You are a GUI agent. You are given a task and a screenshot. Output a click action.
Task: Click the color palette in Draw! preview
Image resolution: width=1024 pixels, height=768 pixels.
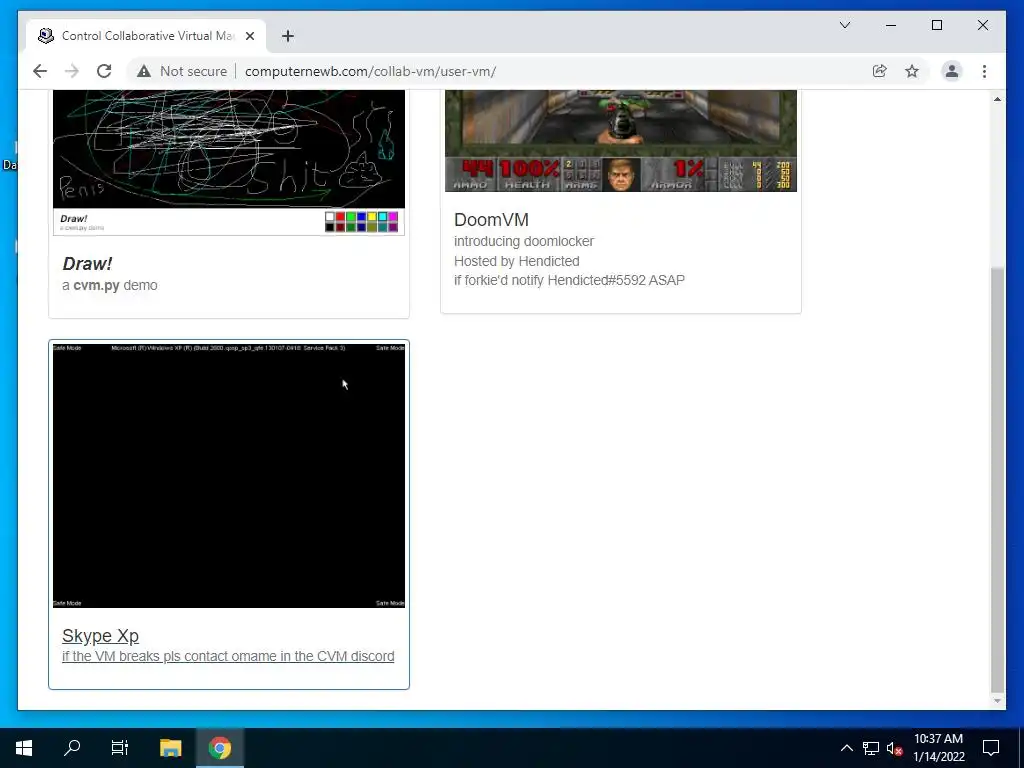click(x=361, y=221)
